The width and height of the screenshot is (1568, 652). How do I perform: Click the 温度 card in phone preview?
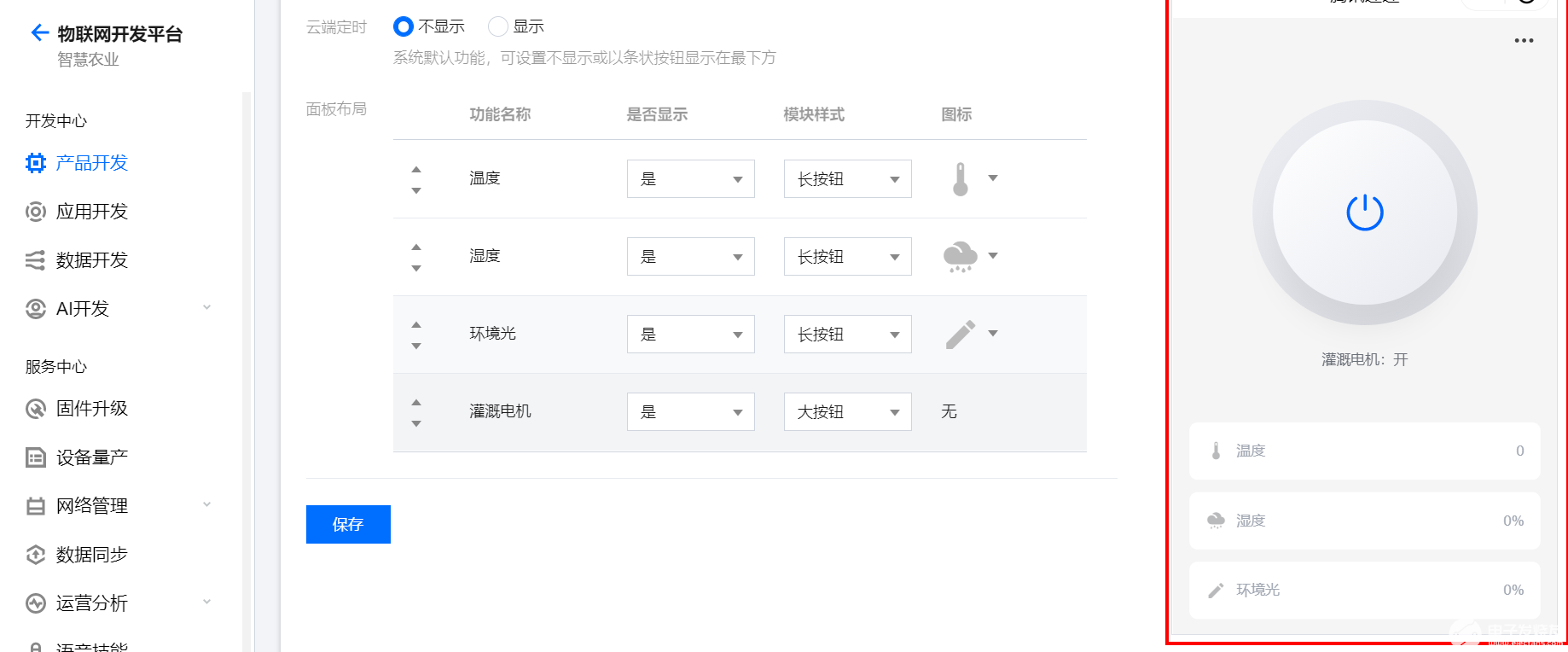click(x=1365, y=451)
